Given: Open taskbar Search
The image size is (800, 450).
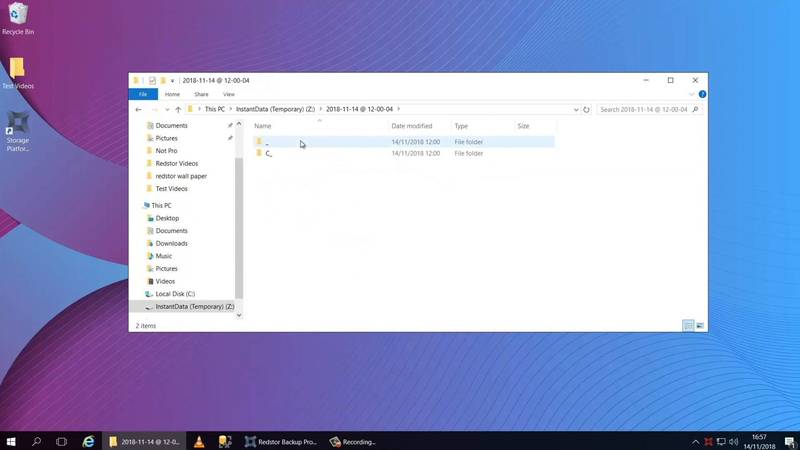Looking at the screenshot, I should coord(36,442).
